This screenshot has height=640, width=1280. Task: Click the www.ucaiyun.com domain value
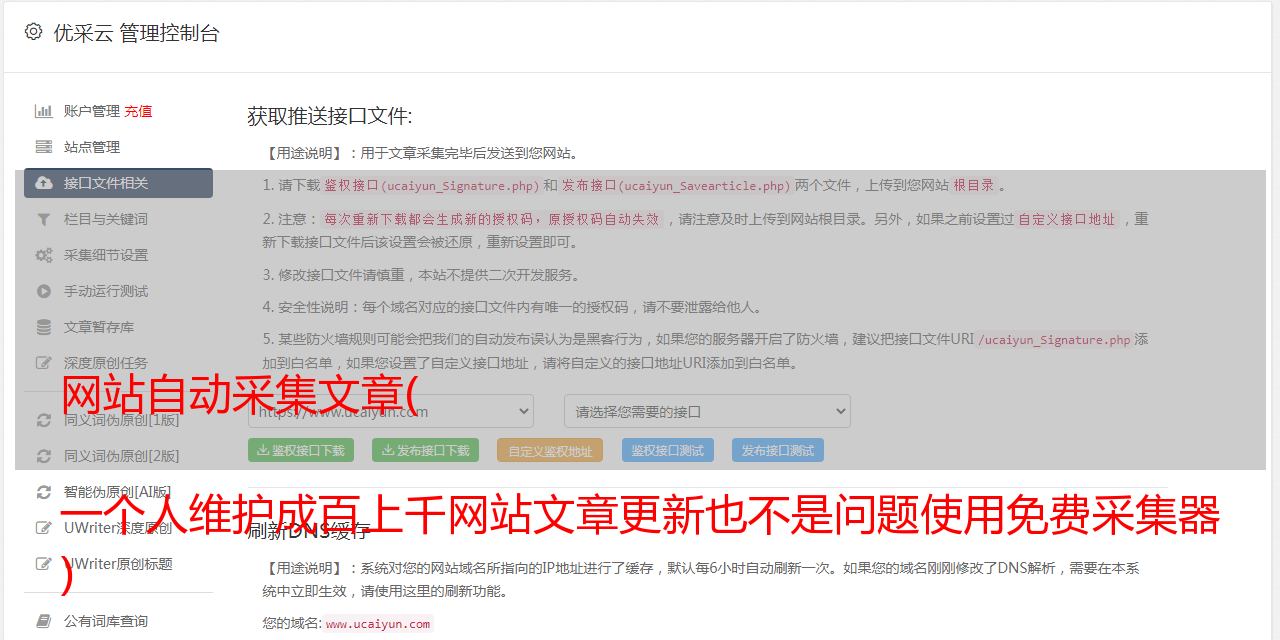378,624
